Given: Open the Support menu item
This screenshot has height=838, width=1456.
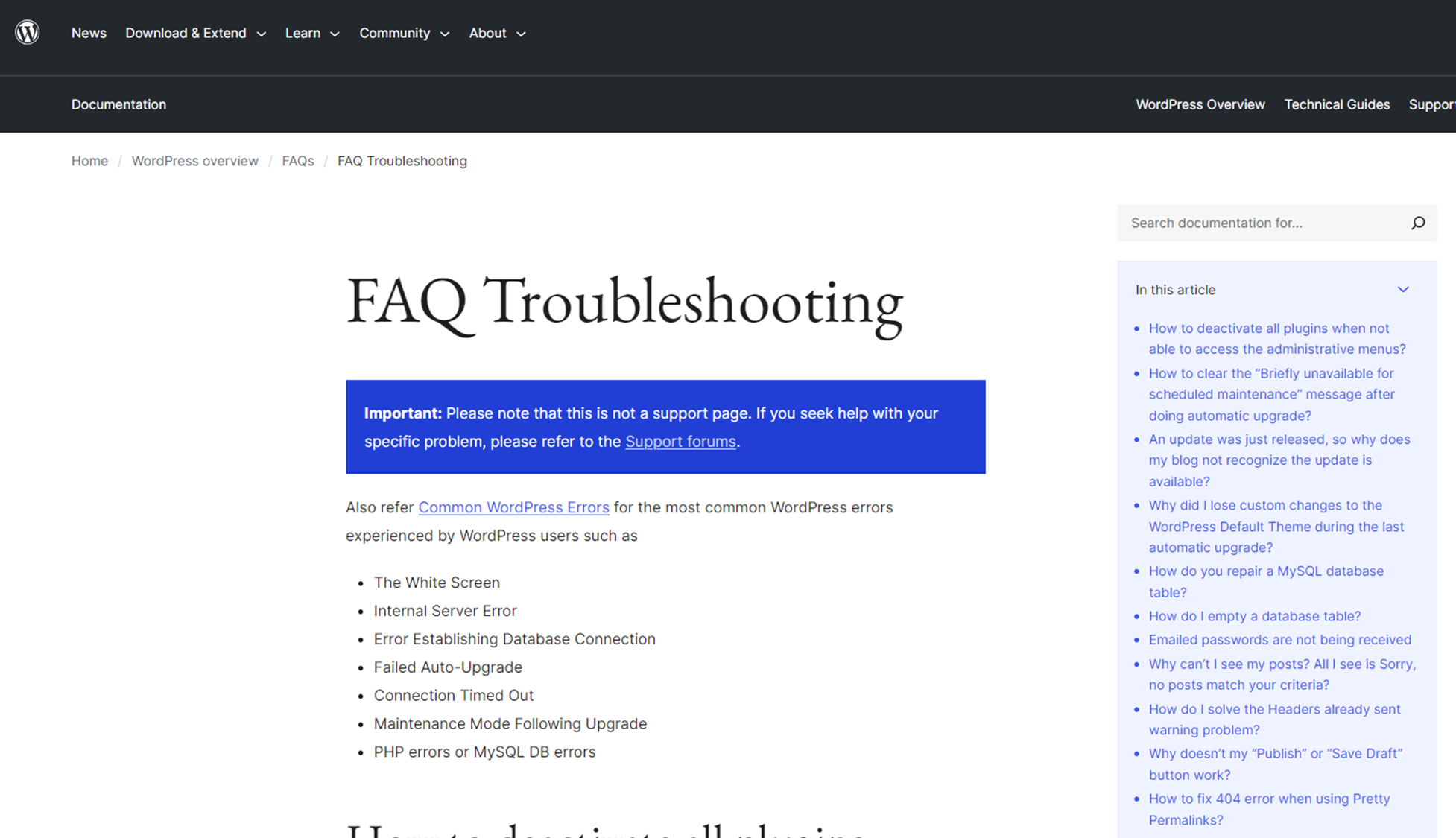Looking at the screenshot, I should (1432, 104).
